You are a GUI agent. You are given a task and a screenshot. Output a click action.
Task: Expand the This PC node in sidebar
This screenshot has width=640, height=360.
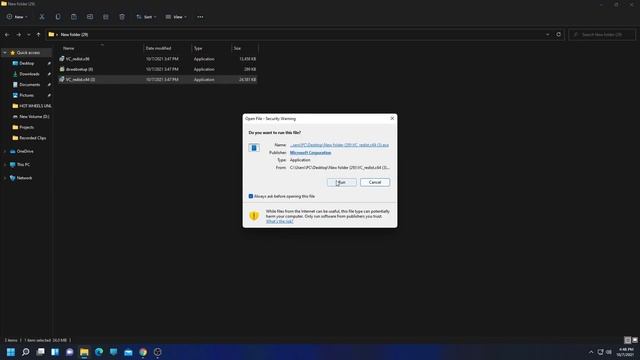tap(5, 164)
